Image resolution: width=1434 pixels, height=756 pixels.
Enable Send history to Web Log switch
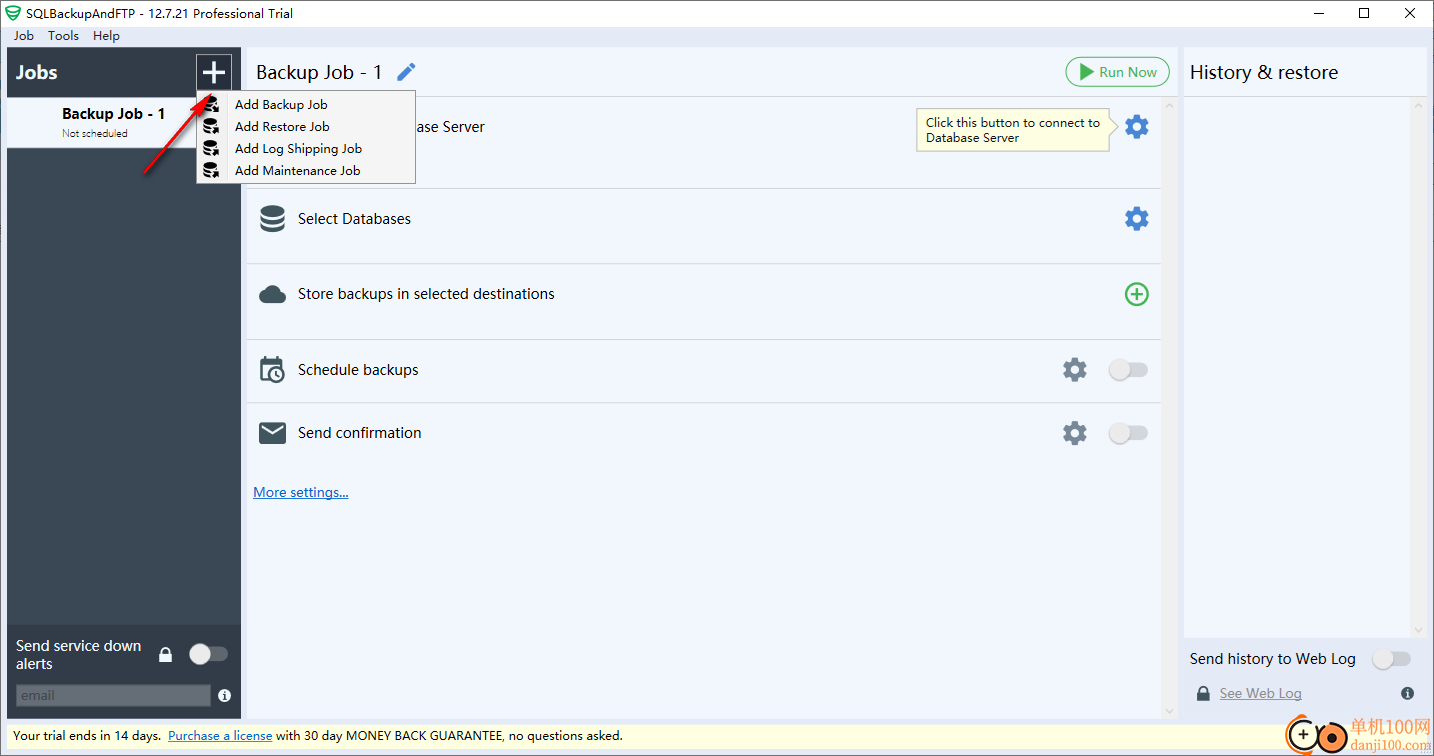pos(1391,659)
